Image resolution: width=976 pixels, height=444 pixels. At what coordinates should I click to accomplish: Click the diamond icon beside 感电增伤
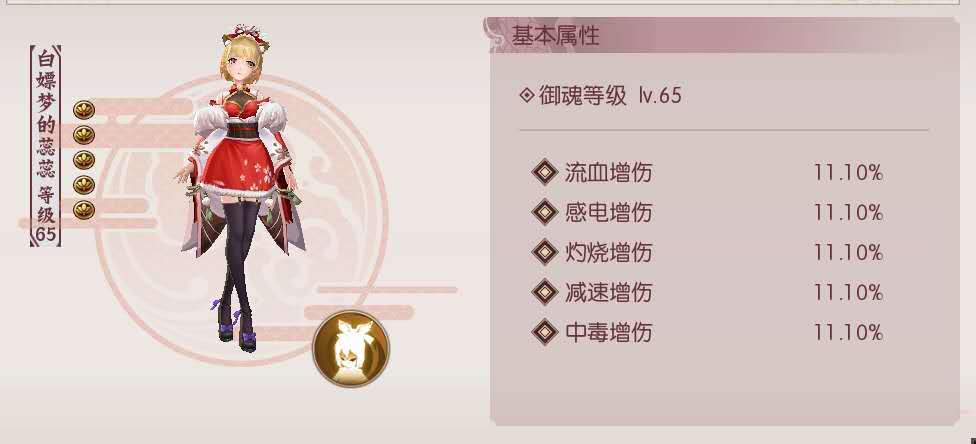pyautogui.click(x=545, y=212)
